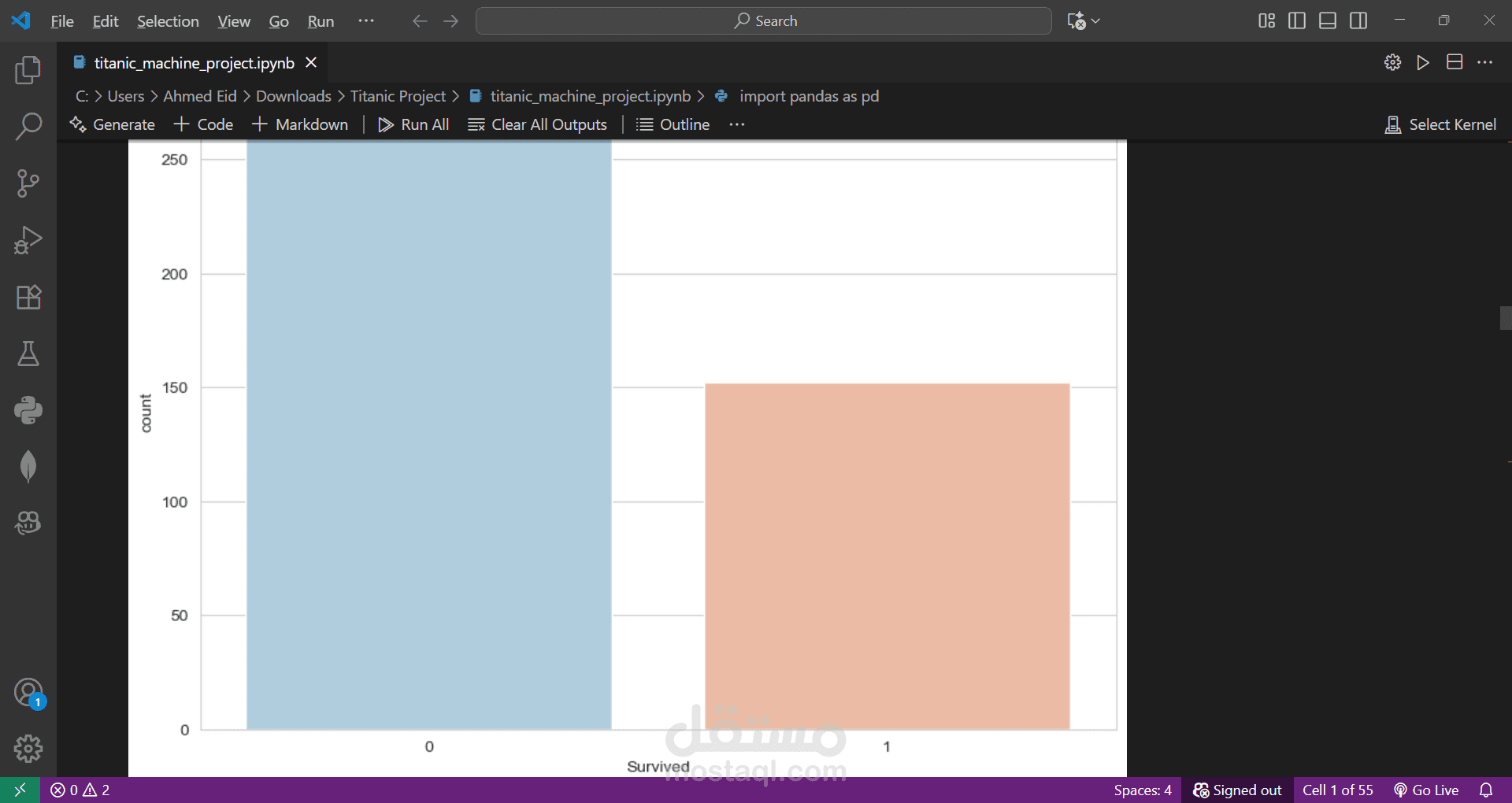Click the Ahmed Eid breadcrumb
This screenshot has height=803, width=1512.
200,96
